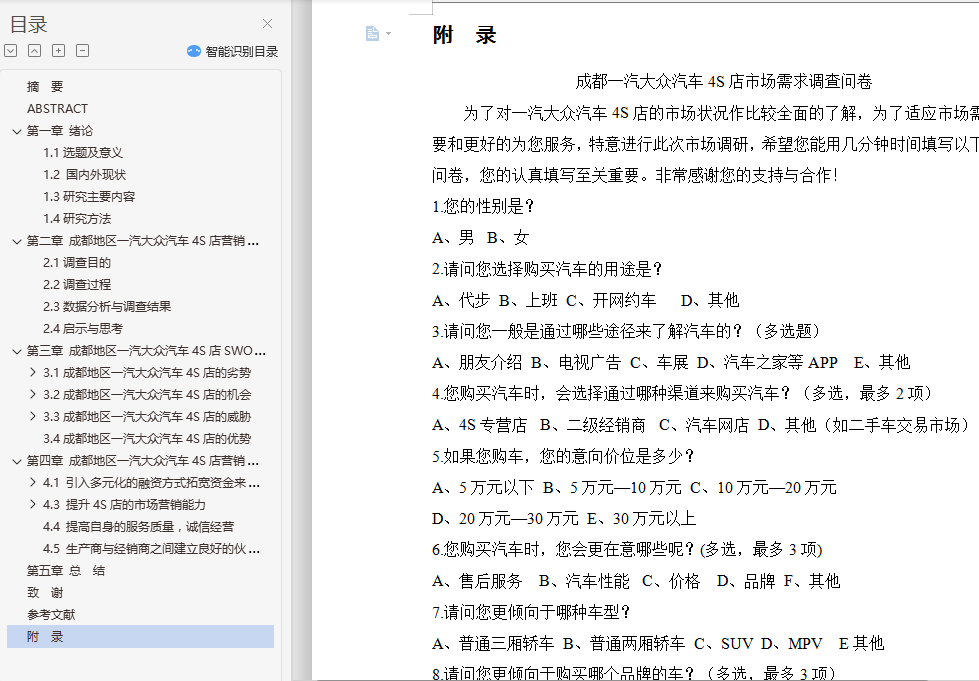Jump to 3.2 4S店的机会
This screenshot has width=979, height=681.
click(147, 394)
